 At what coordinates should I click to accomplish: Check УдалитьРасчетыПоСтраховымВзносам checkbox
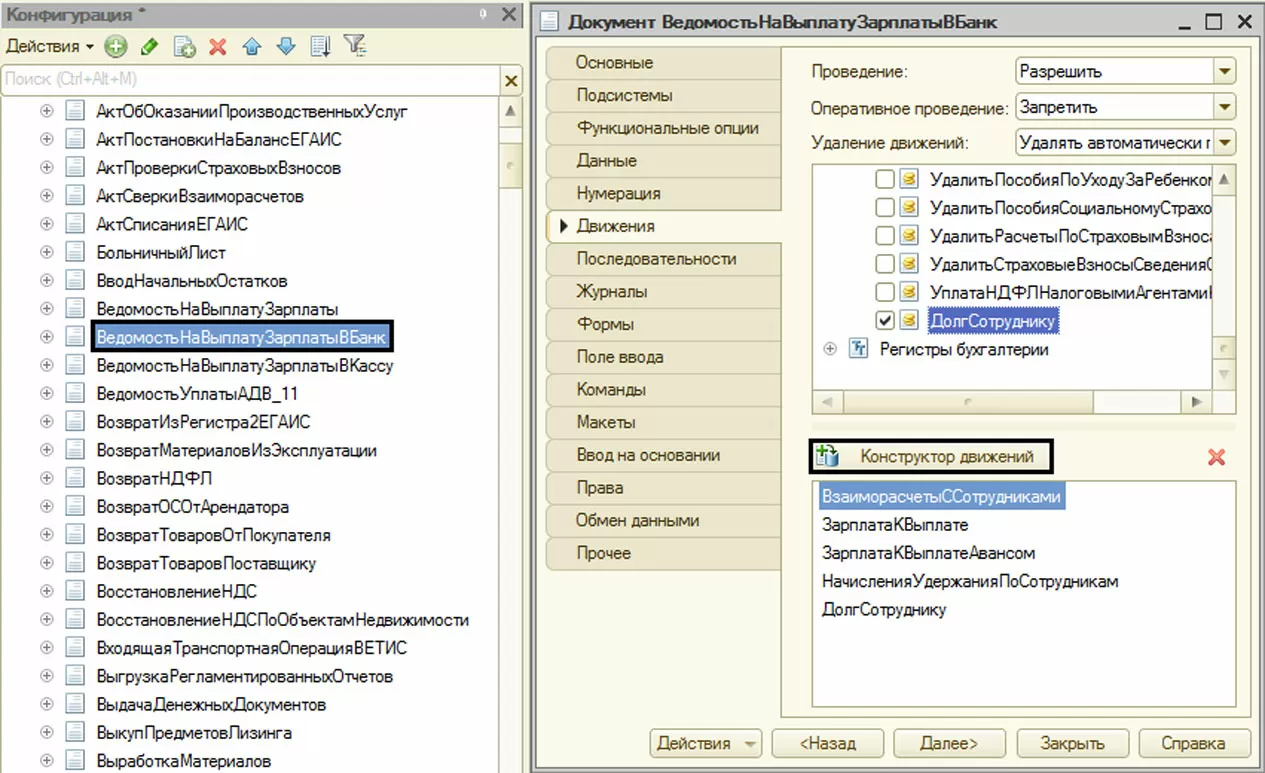coord(884,236)
